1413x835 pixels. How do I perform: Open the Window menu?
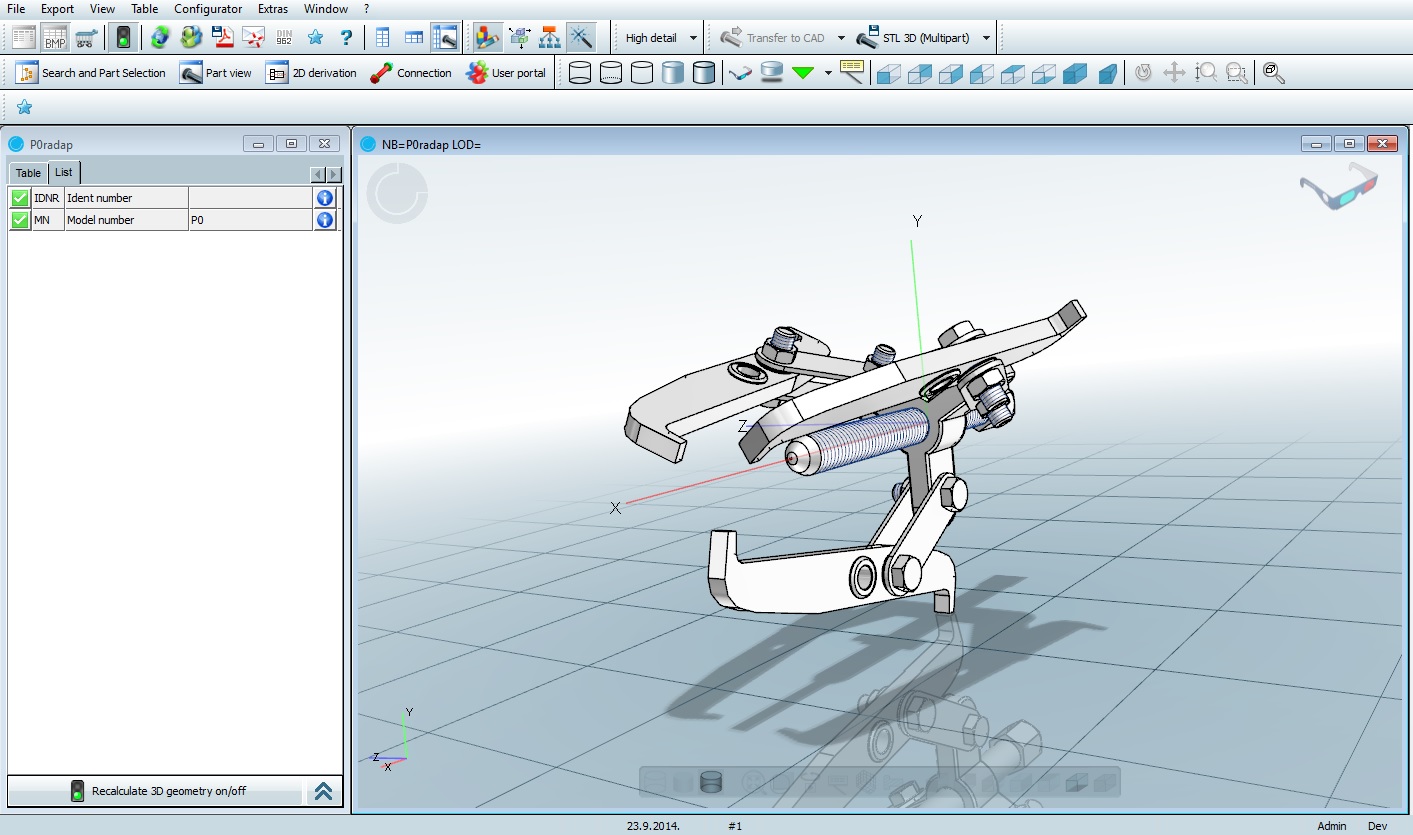[x=326, y=9]
